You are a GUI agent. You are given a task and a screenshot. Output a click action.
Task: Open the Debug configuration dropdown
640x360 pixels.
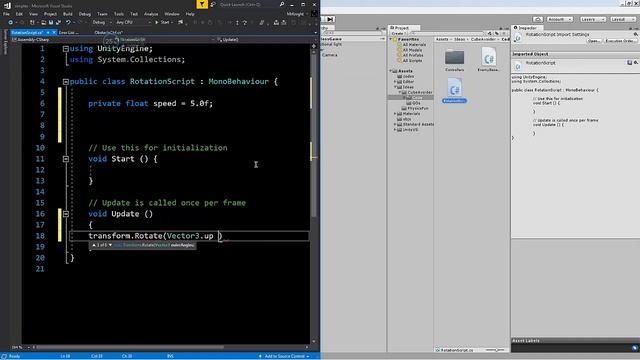[101, 22]
